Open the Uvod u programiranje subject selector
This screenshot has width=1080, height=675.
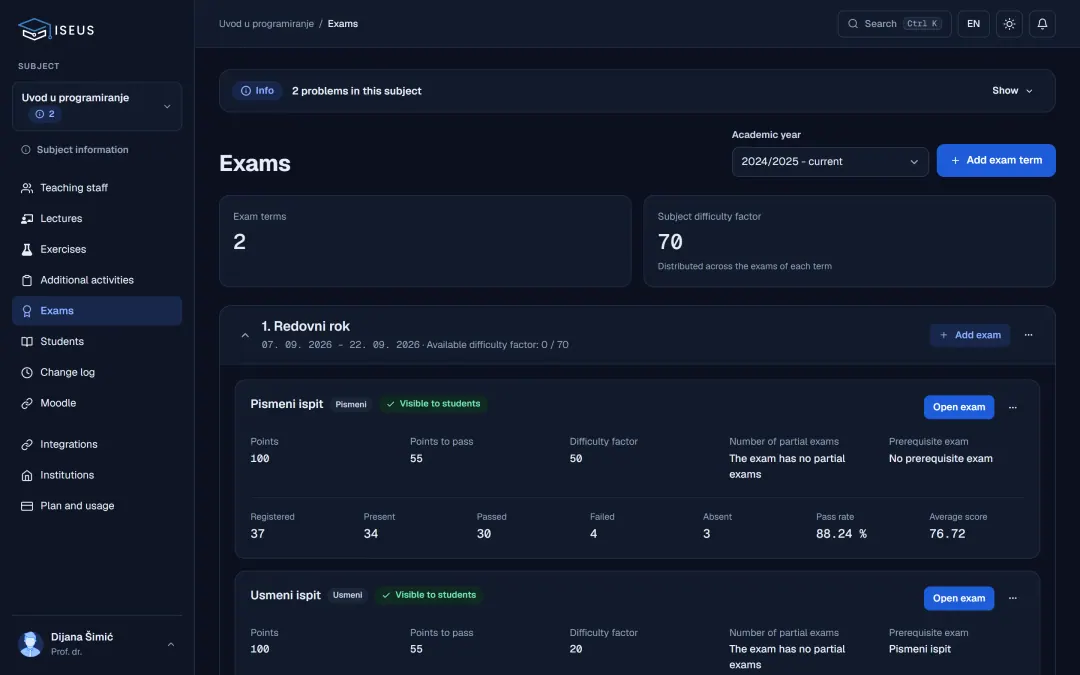click(97, 106)
